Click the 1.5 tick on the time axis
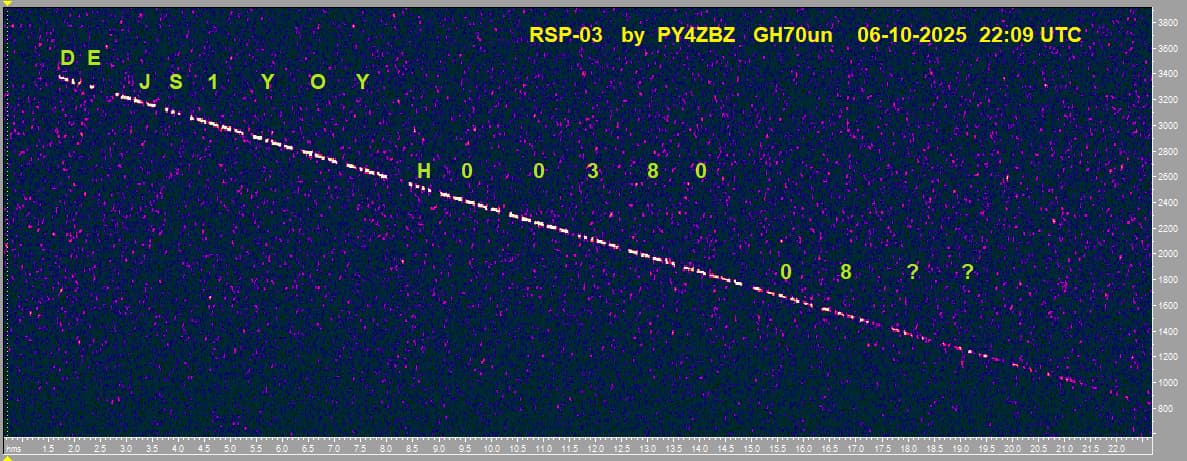This screenshot has width=1187, height=461. click(x=49, y=451)
